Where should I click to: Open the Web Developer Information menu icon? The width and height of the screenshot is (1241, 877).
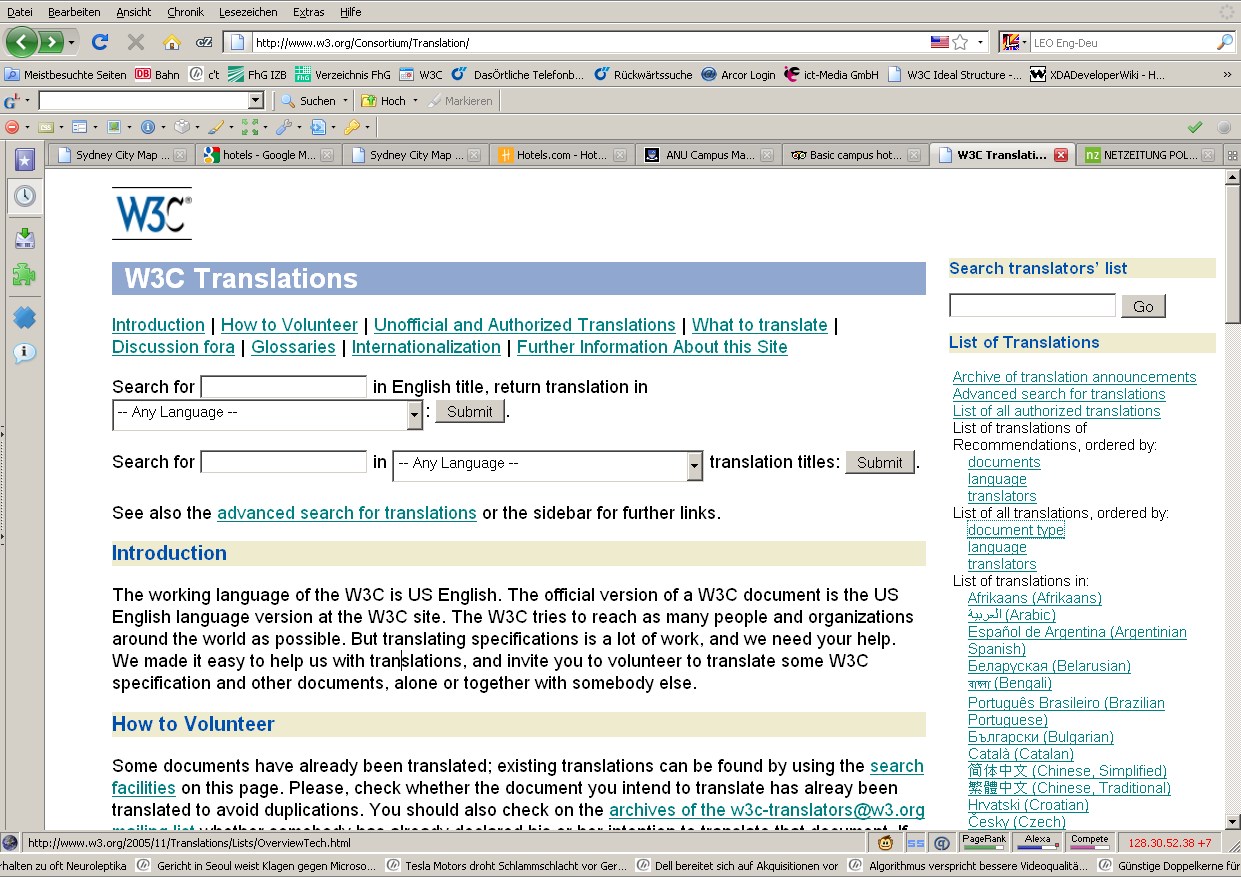click(147, 127)
